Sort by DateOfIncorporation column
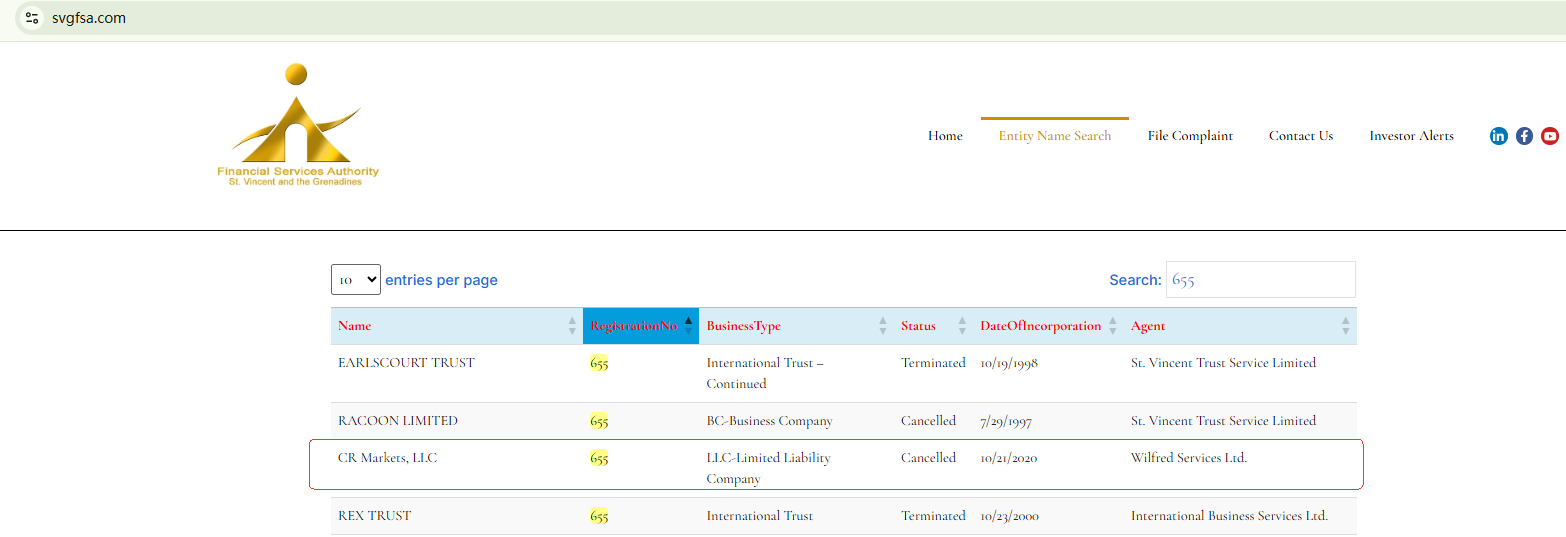 click(1113, 326)
